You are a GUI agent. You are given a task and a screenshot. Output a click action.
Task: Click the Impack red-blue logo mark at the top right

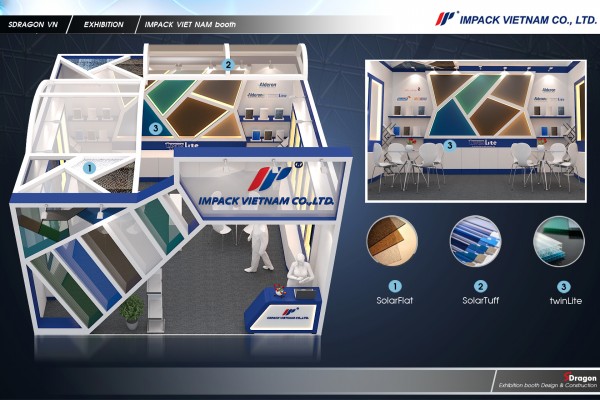(x=446, y=18)
